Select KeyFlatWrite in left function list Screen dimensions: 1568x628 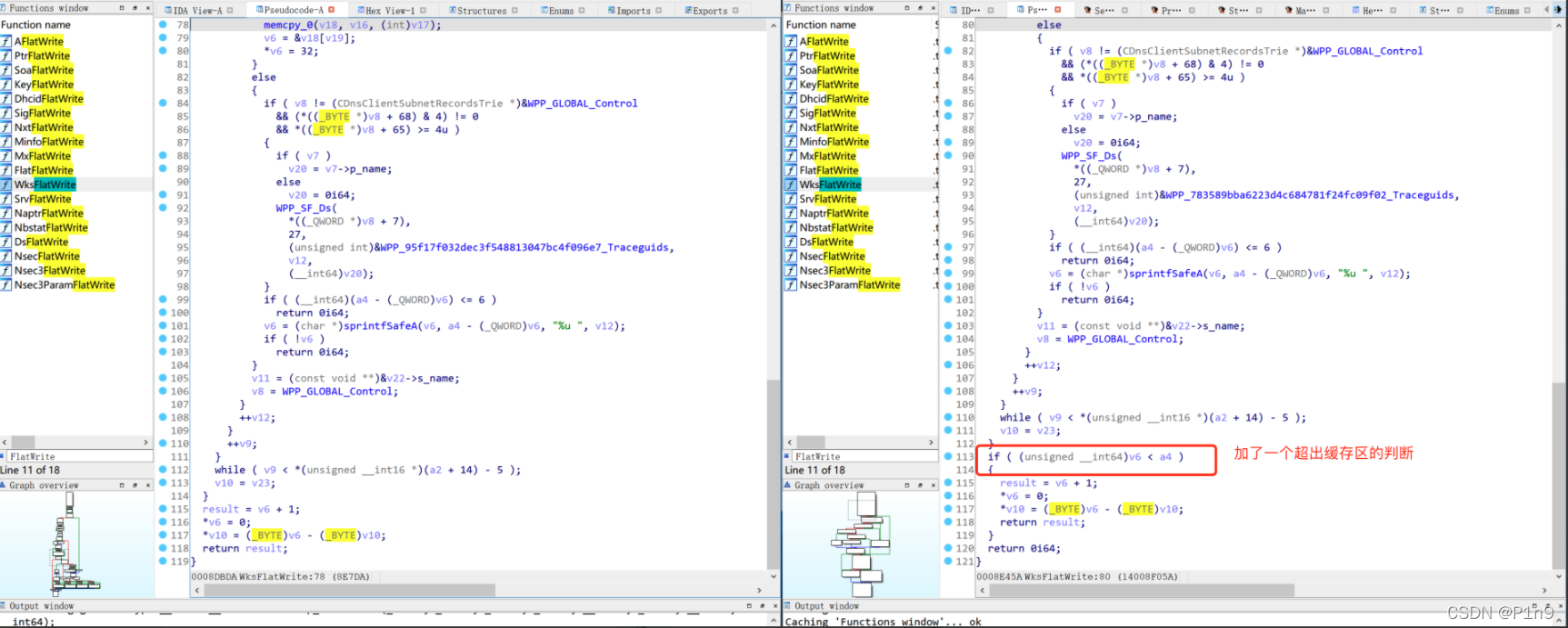(44, 85)
